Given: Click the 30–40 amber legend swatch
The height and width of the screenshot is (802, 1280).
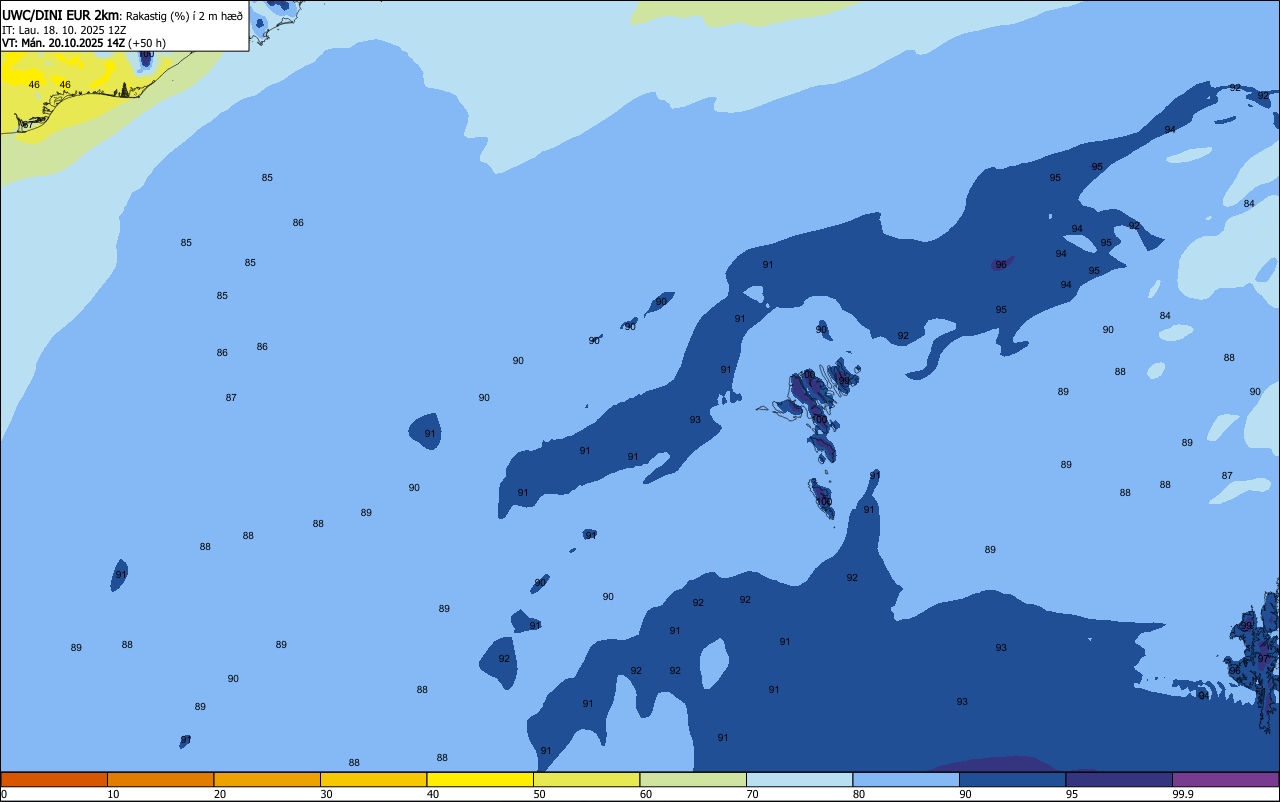Looking at the screenshot, I should pos(373,779).
